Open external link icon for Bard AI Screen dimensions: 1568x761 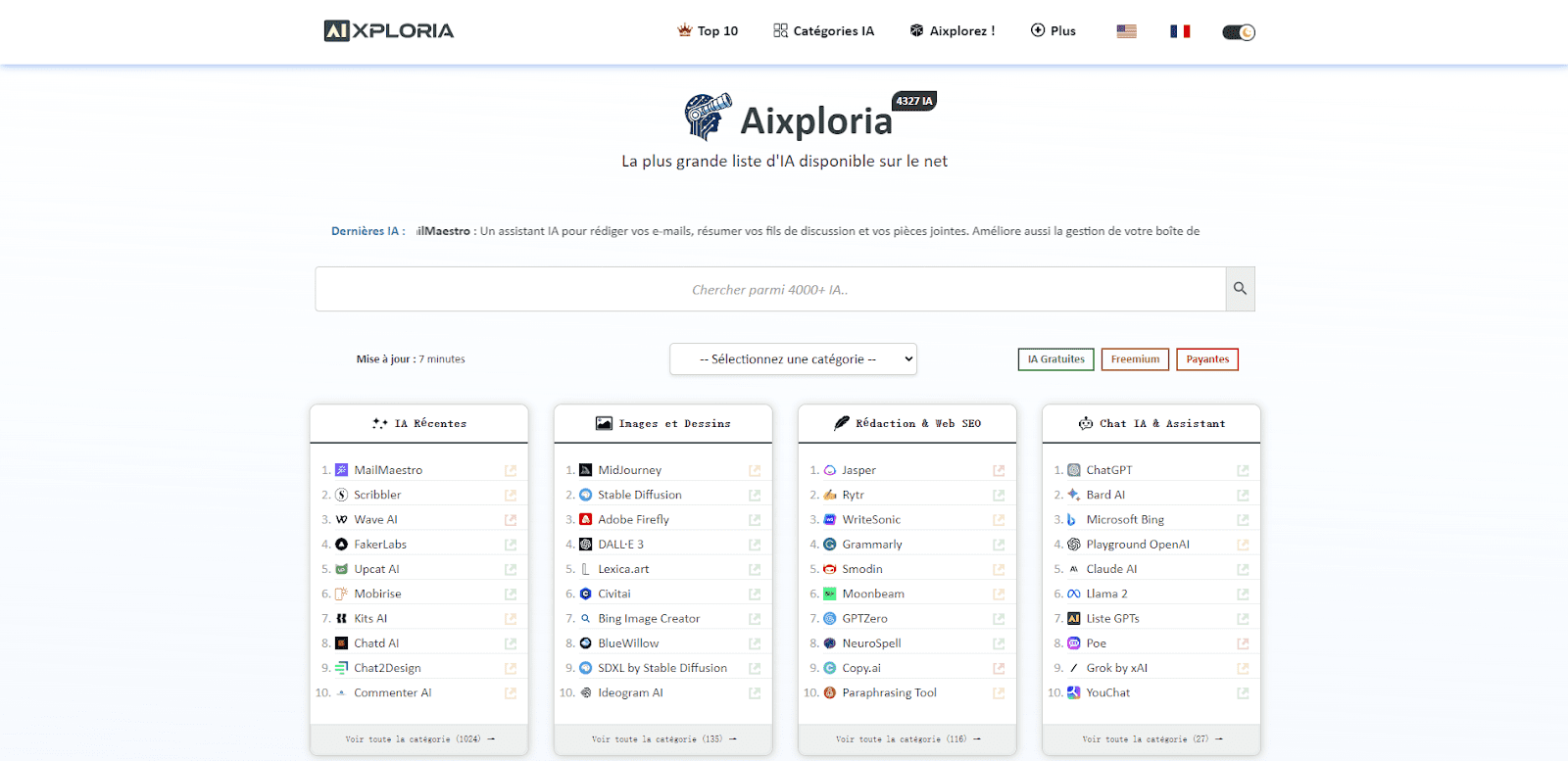(x=1243, y=495)
